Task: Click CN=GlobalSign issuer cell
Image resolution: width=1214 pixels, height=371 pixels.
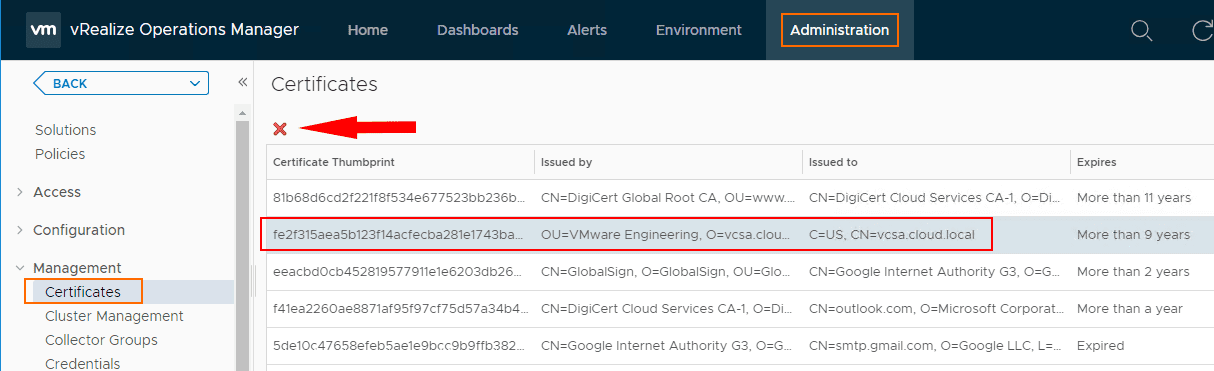Action: [668, 271]
